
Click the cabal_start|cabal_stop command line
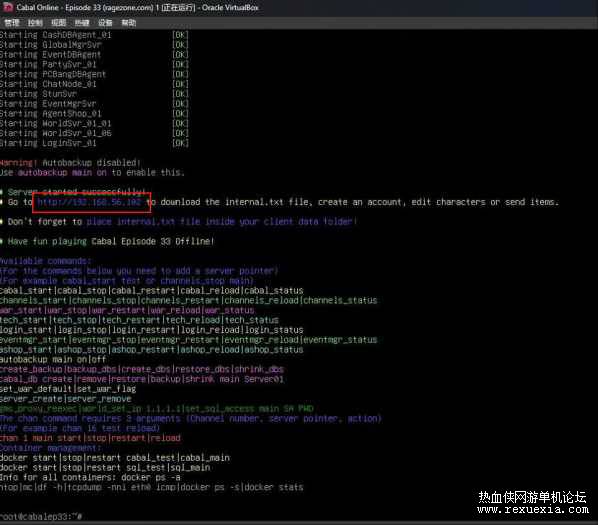151,291
